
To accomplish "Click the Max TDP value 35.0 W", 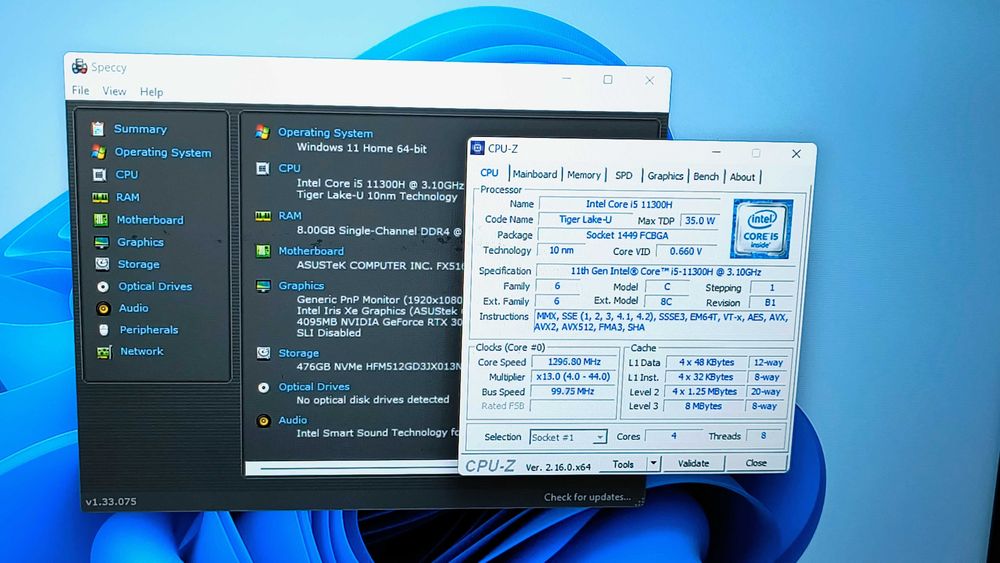I will [x=700, y=221].
